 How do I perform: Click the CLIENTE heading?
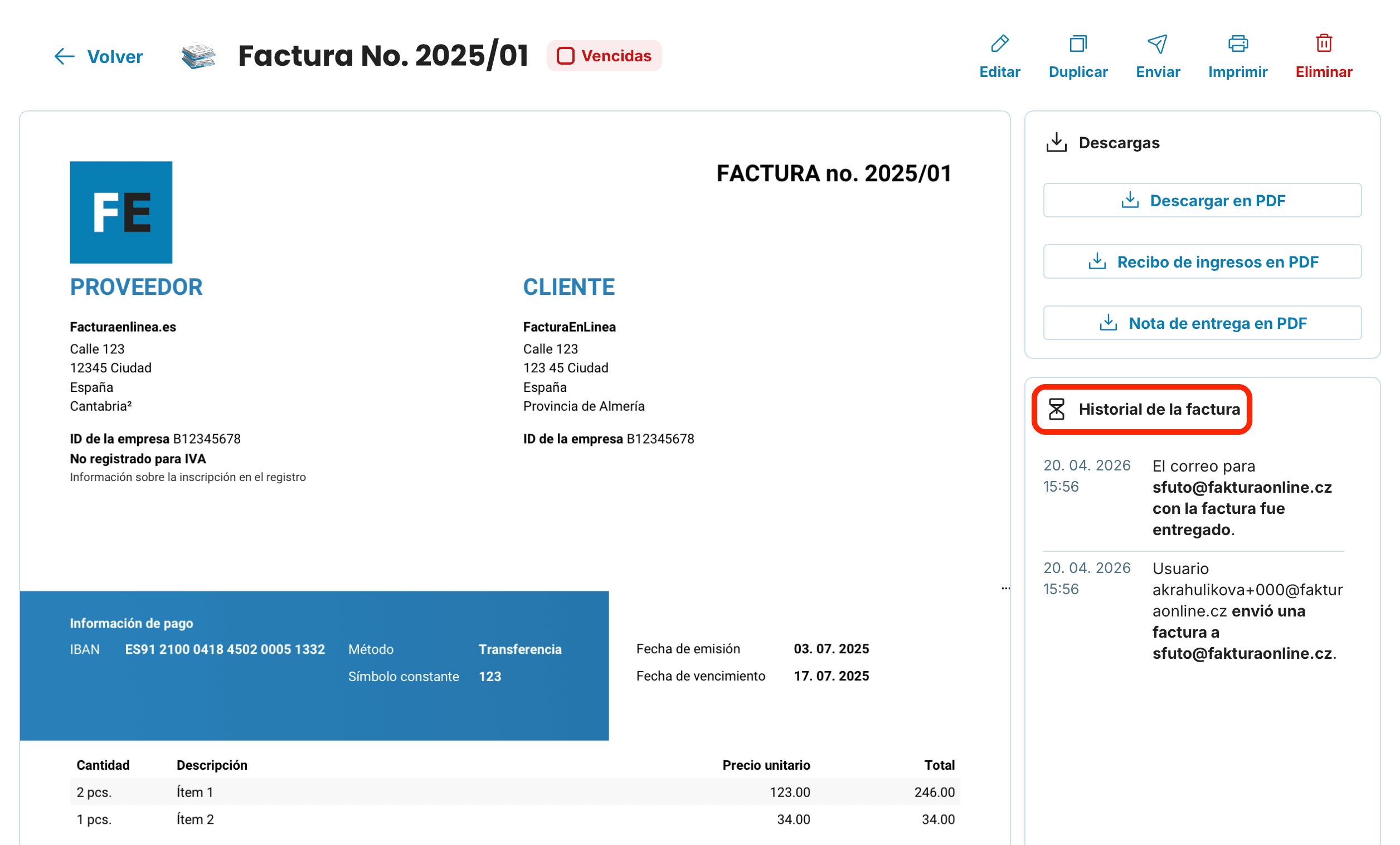coord(568,286)
